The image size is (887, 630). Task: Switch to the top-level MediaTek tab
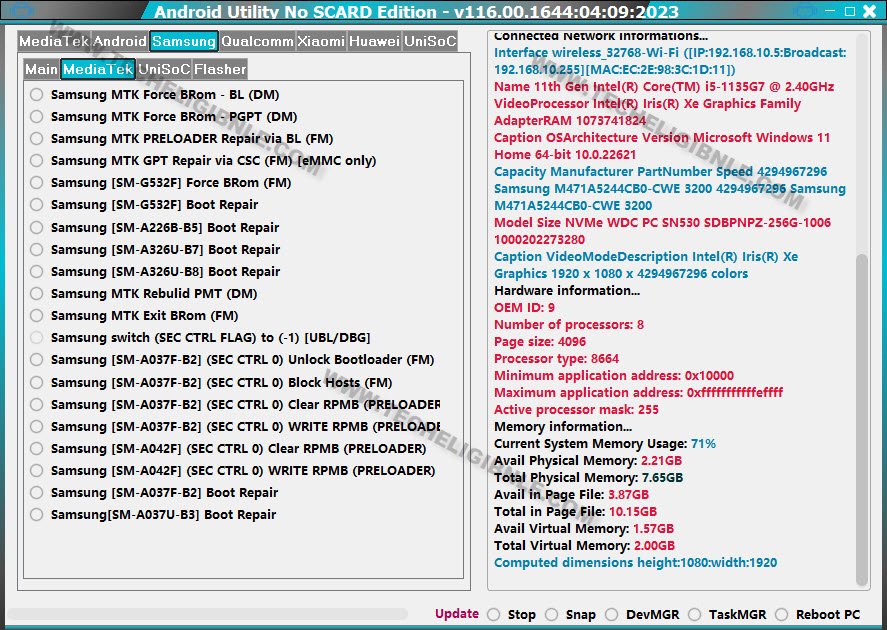(x=54, y=41)
